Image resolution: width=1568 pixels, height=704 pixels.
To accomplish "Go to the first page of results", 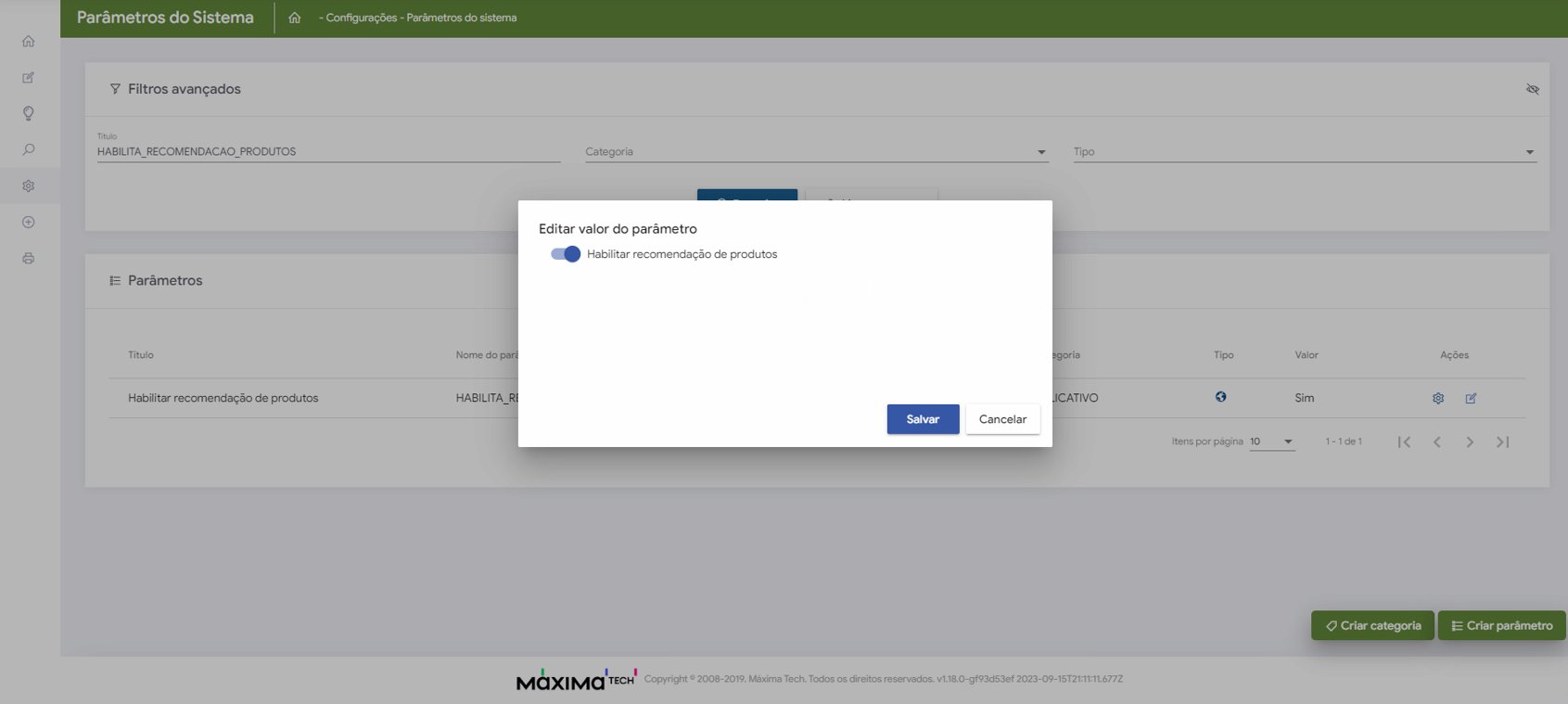I will [x=1405, y=442].
